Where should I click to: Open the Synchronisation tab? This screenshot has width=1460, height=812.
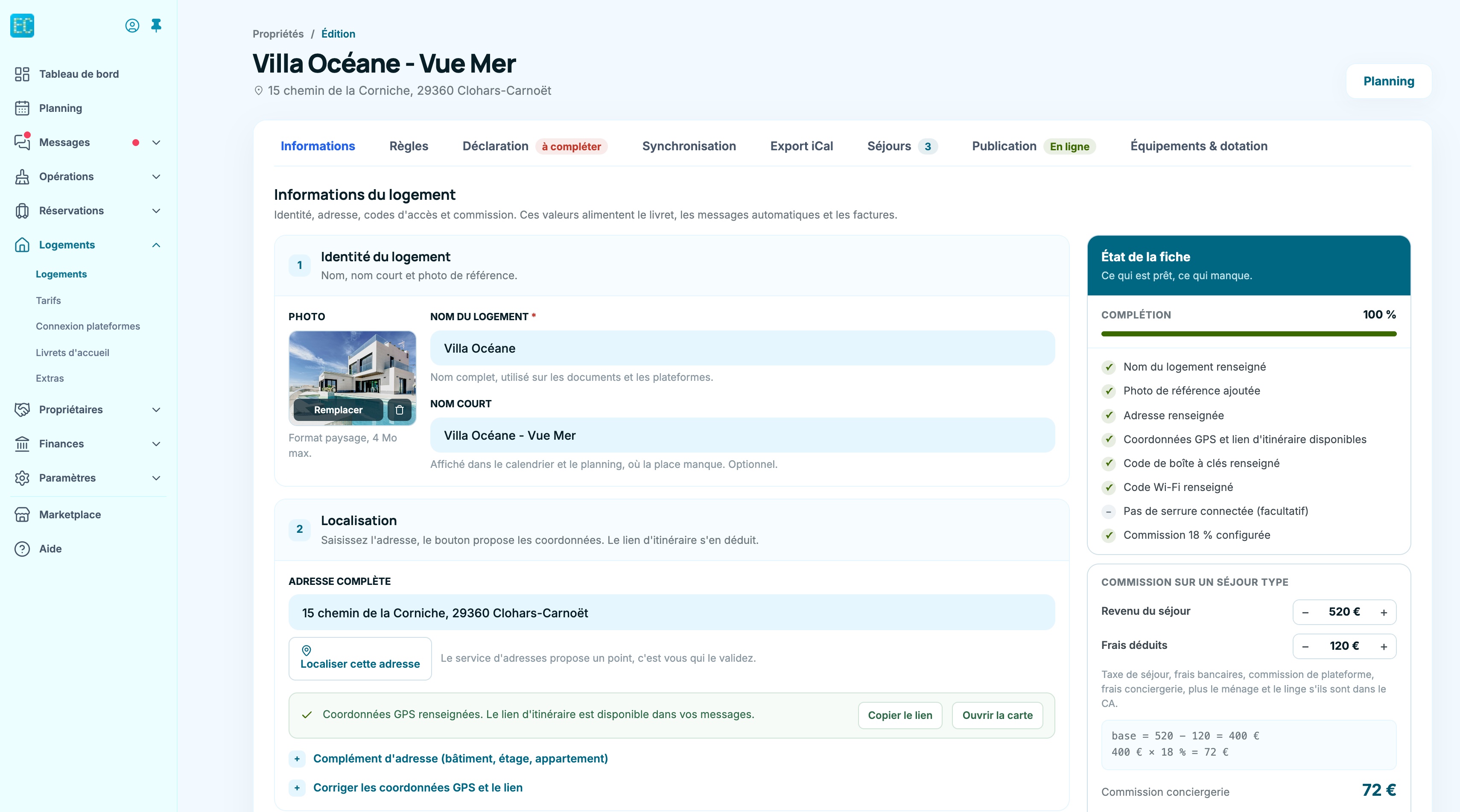(689, 146)
